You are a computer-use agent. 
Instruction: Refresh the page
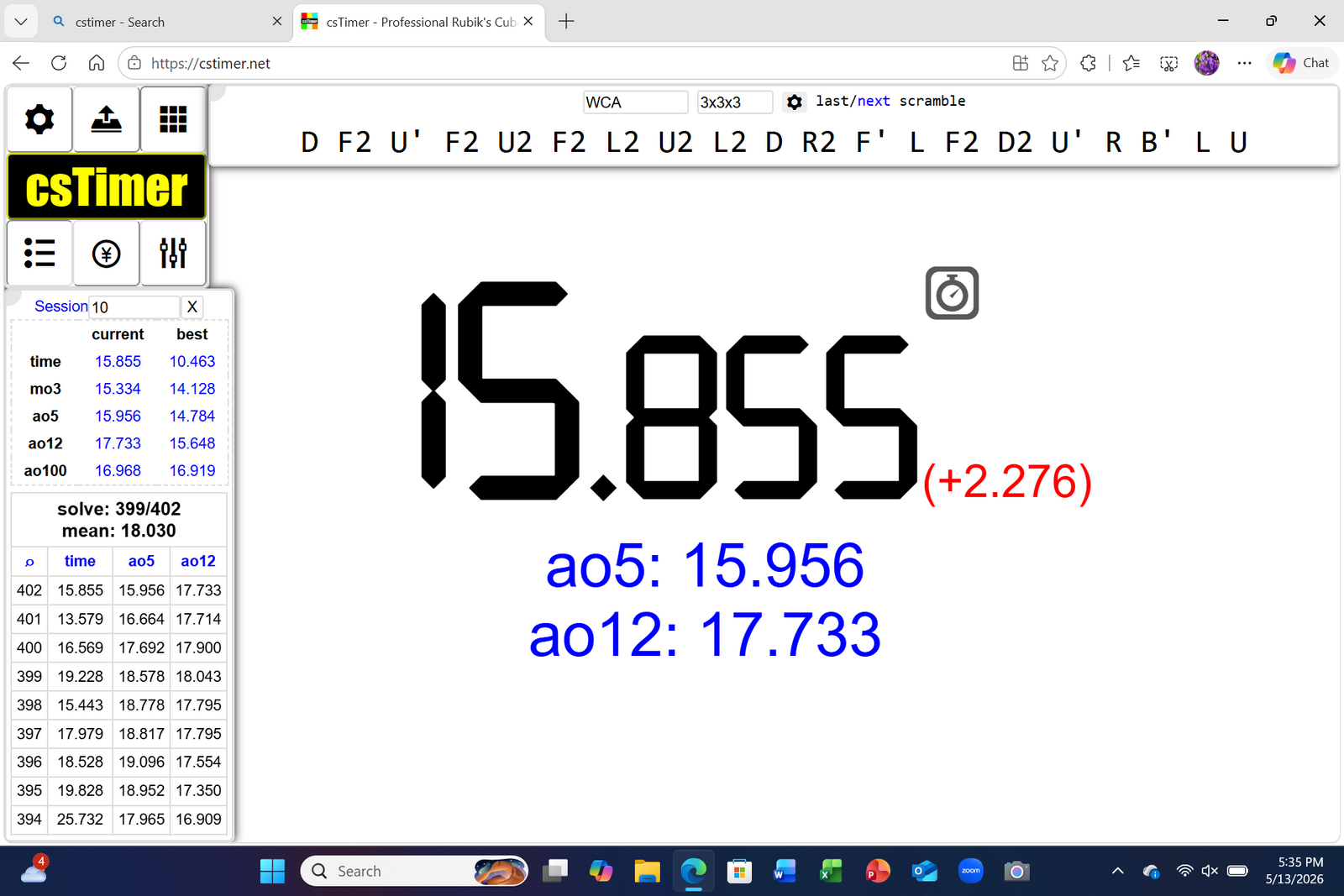click(59, 63)
